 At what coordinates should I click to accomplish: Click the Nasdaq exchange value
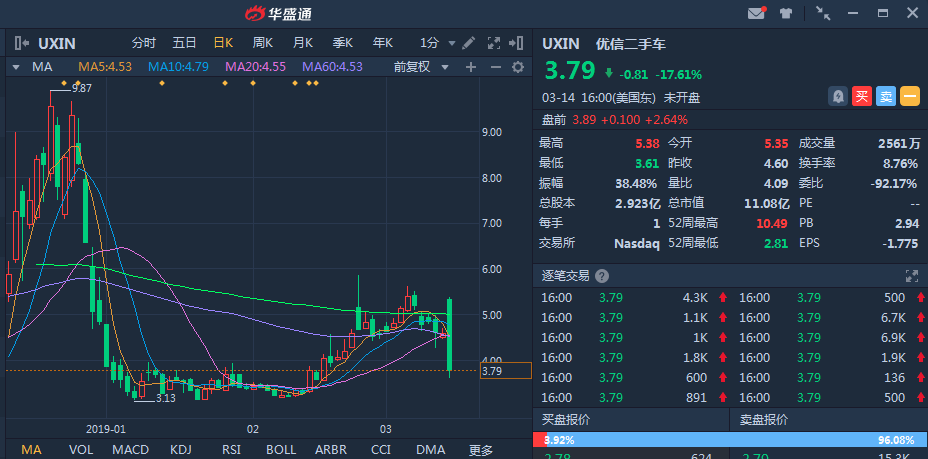(x=637, y=243)
